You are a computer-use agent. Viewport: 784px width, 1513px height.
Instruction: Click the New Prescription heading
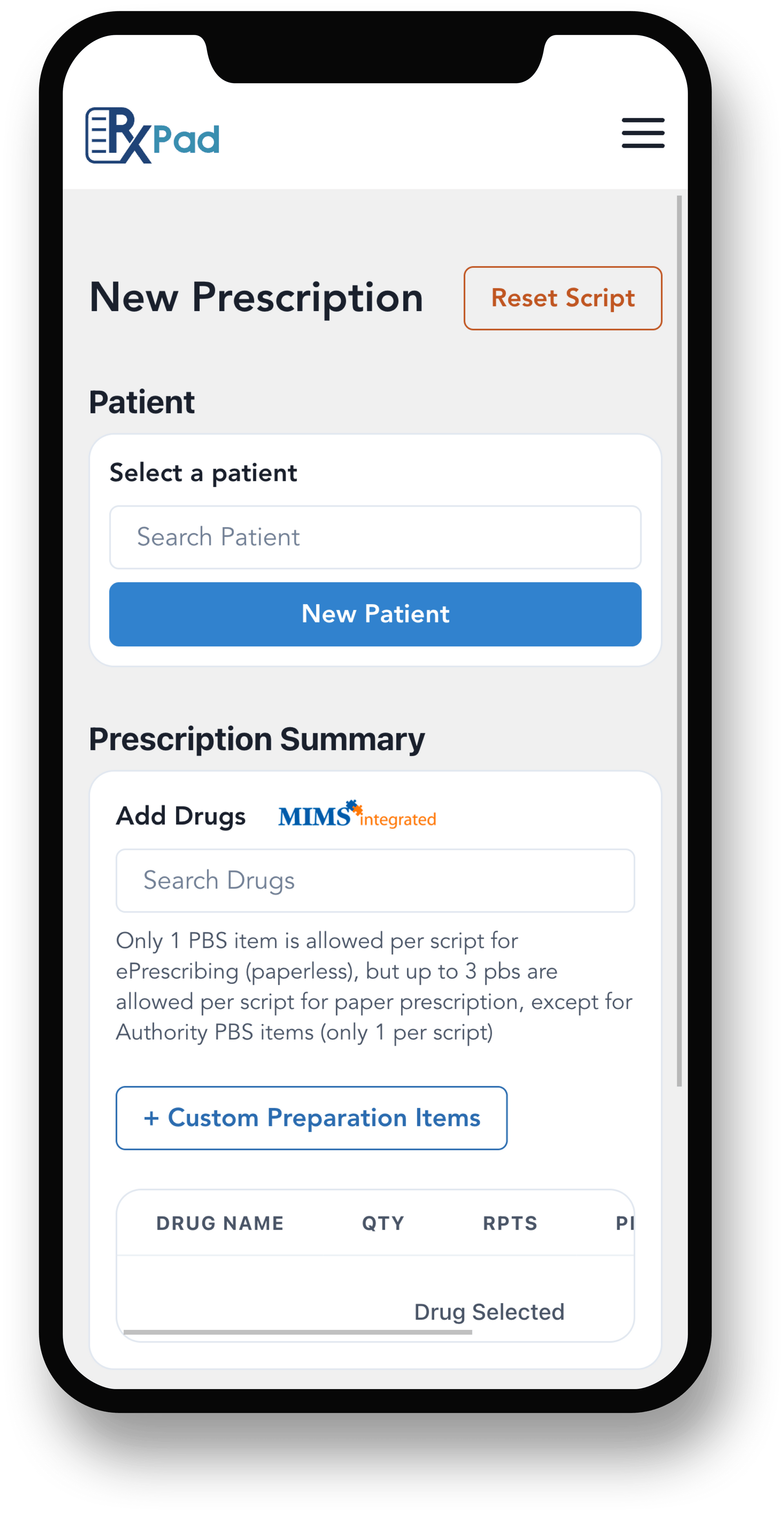(256, 297)
